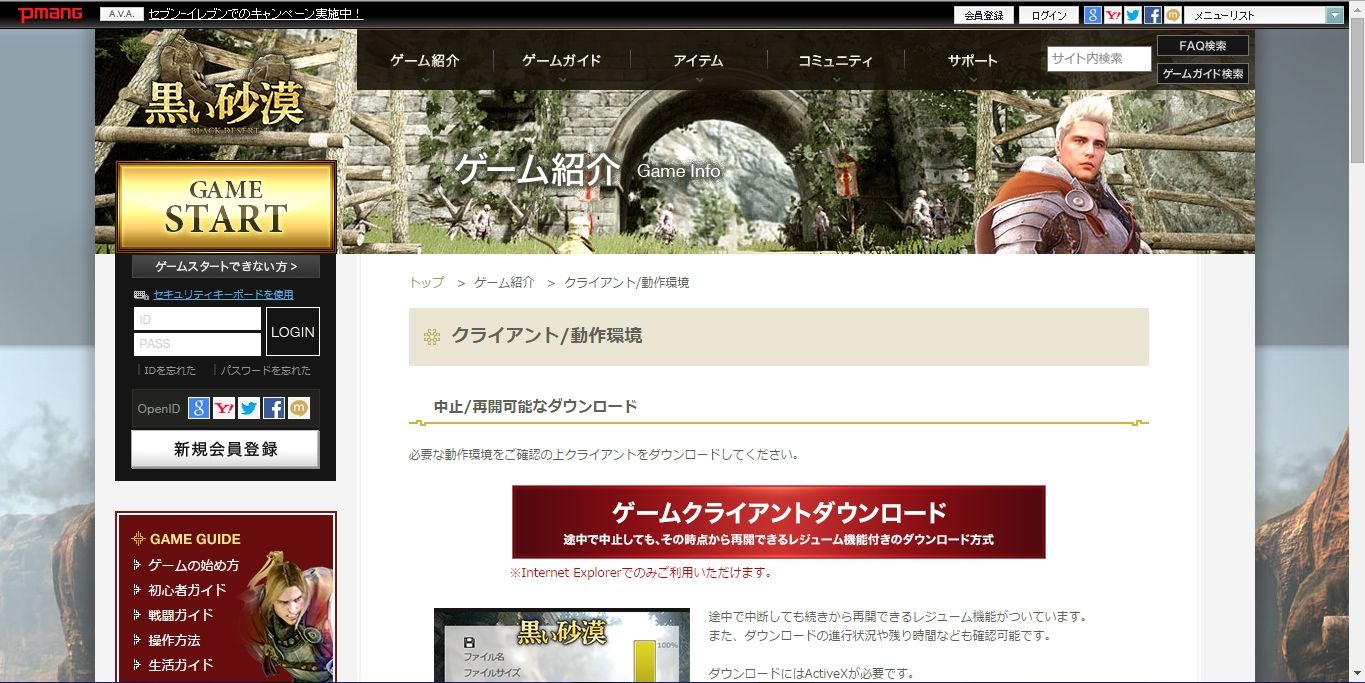This screenshot has width=1365, height=683.
Task: Click the IDを忘れた link
Action: coord(170,371)
